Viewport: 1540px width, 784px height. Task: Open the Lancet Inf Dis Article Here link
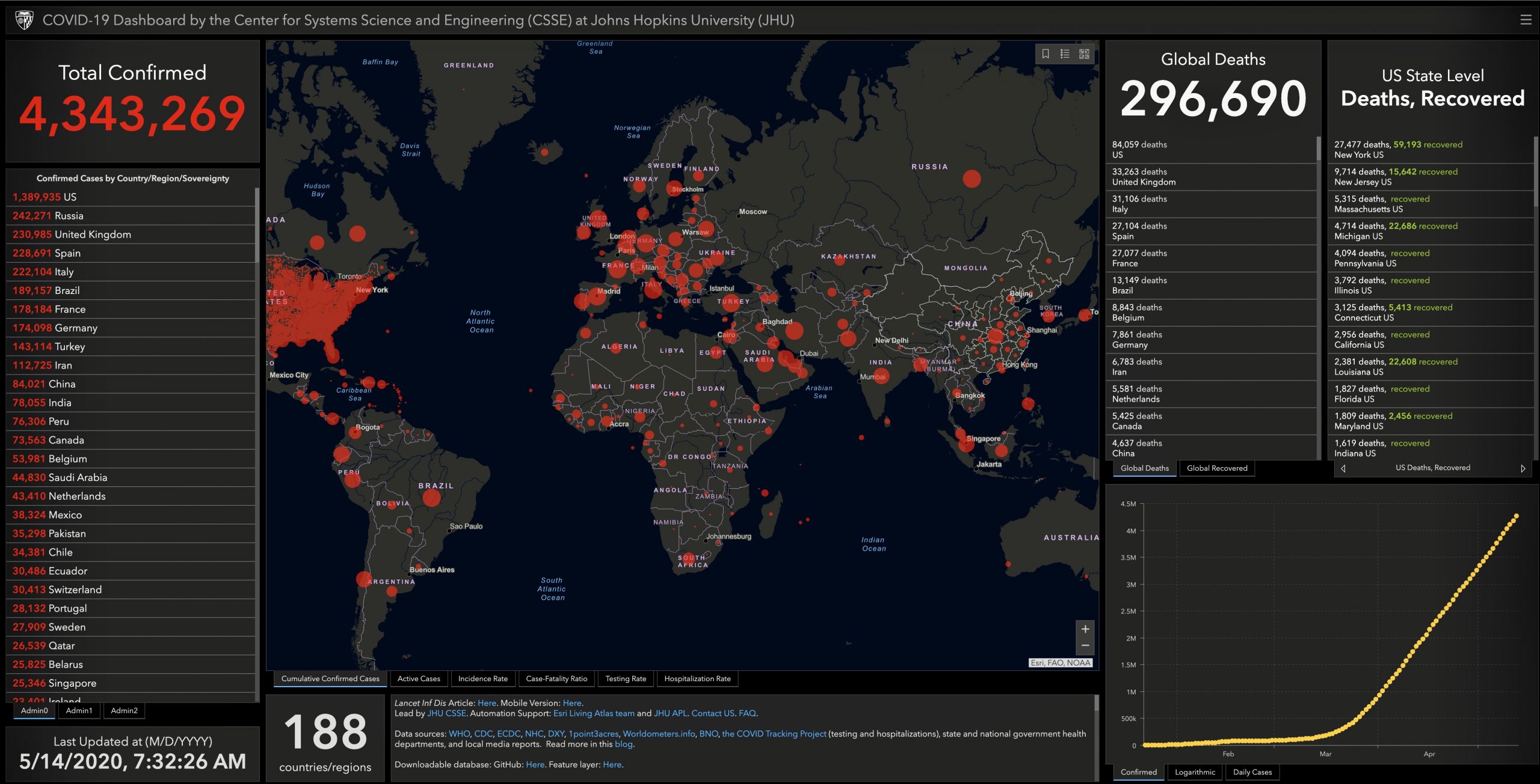(487, 703)
